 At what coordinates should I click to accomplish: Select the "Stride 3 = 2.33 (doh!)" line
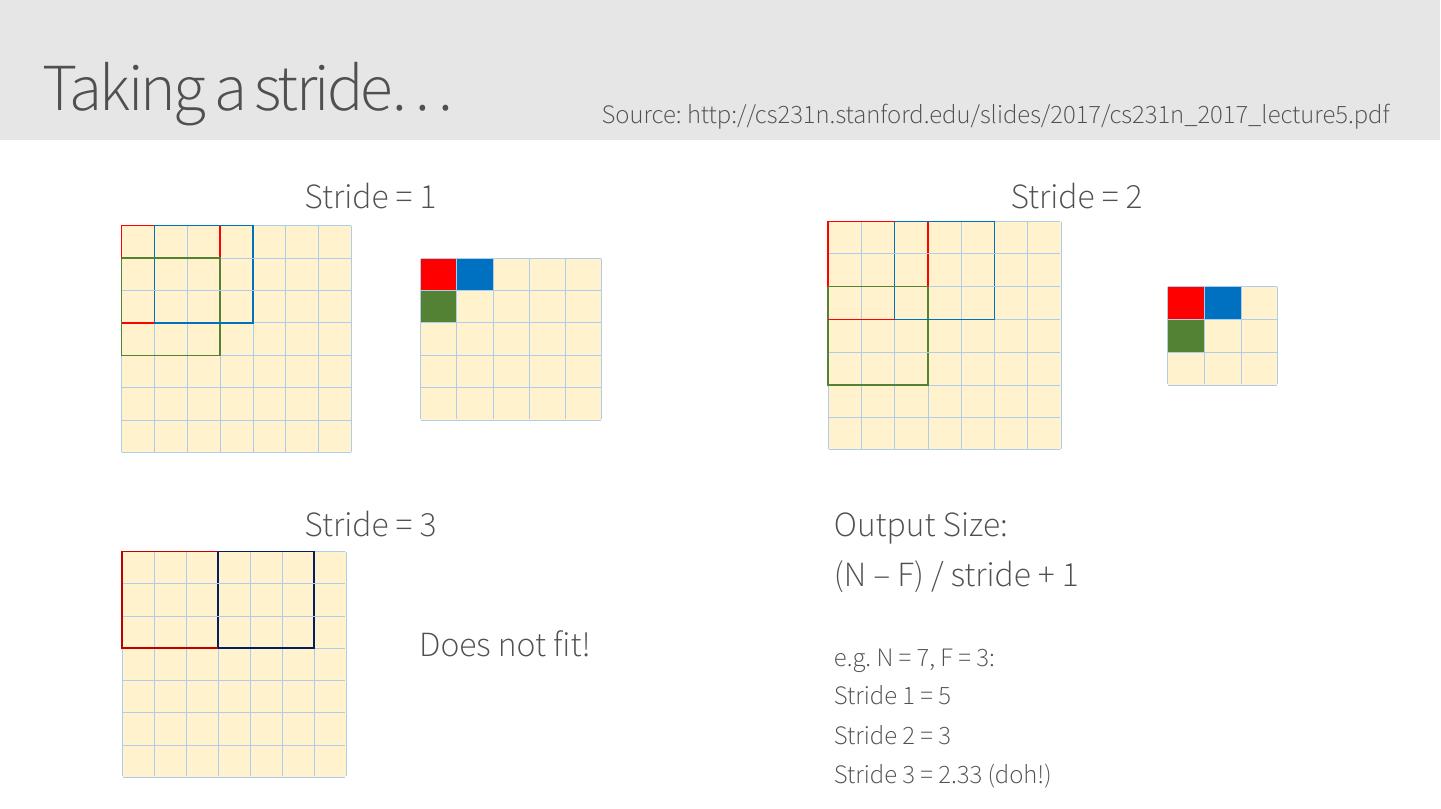(942, 774)
